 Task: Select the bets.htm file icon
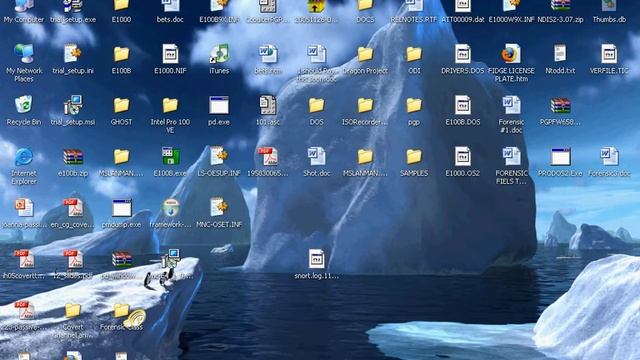click(268, 54)
